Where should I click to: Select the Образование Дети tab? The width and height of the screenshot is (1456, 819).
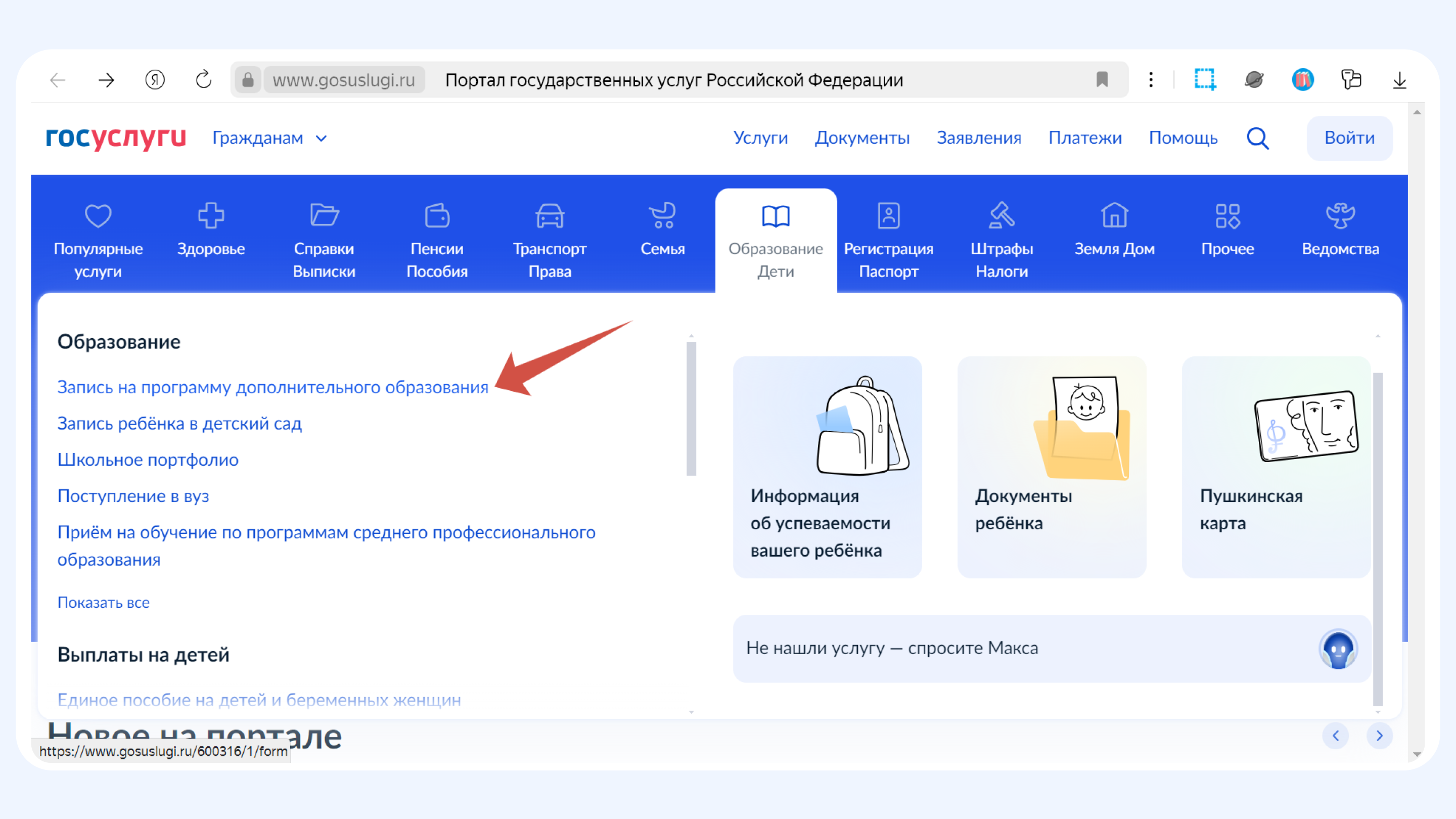coord(776,240)
